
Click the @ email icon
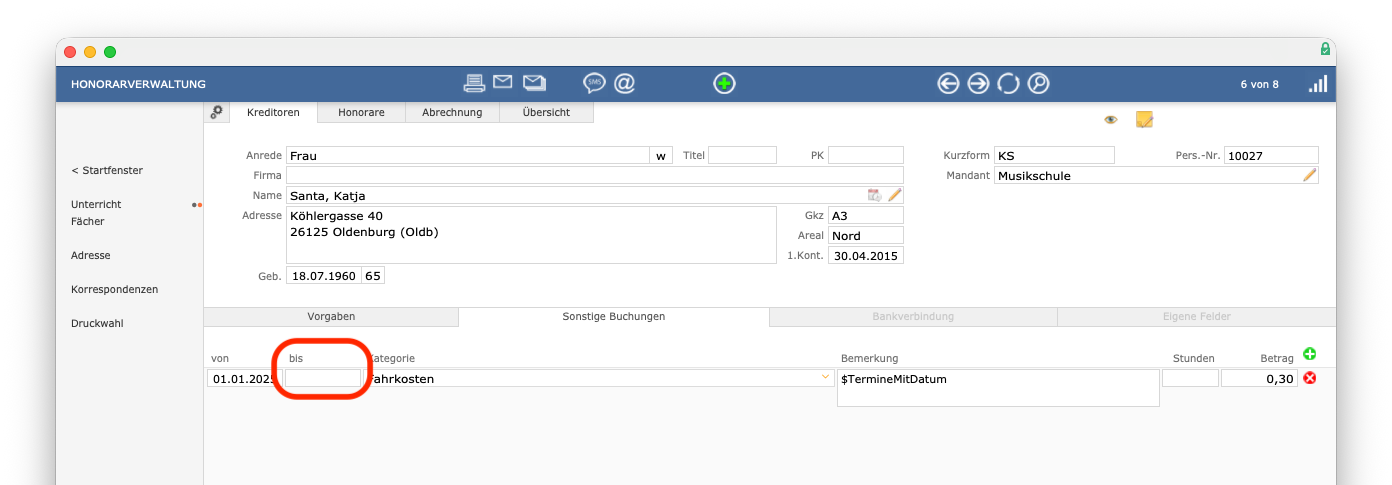click(625, 83)
